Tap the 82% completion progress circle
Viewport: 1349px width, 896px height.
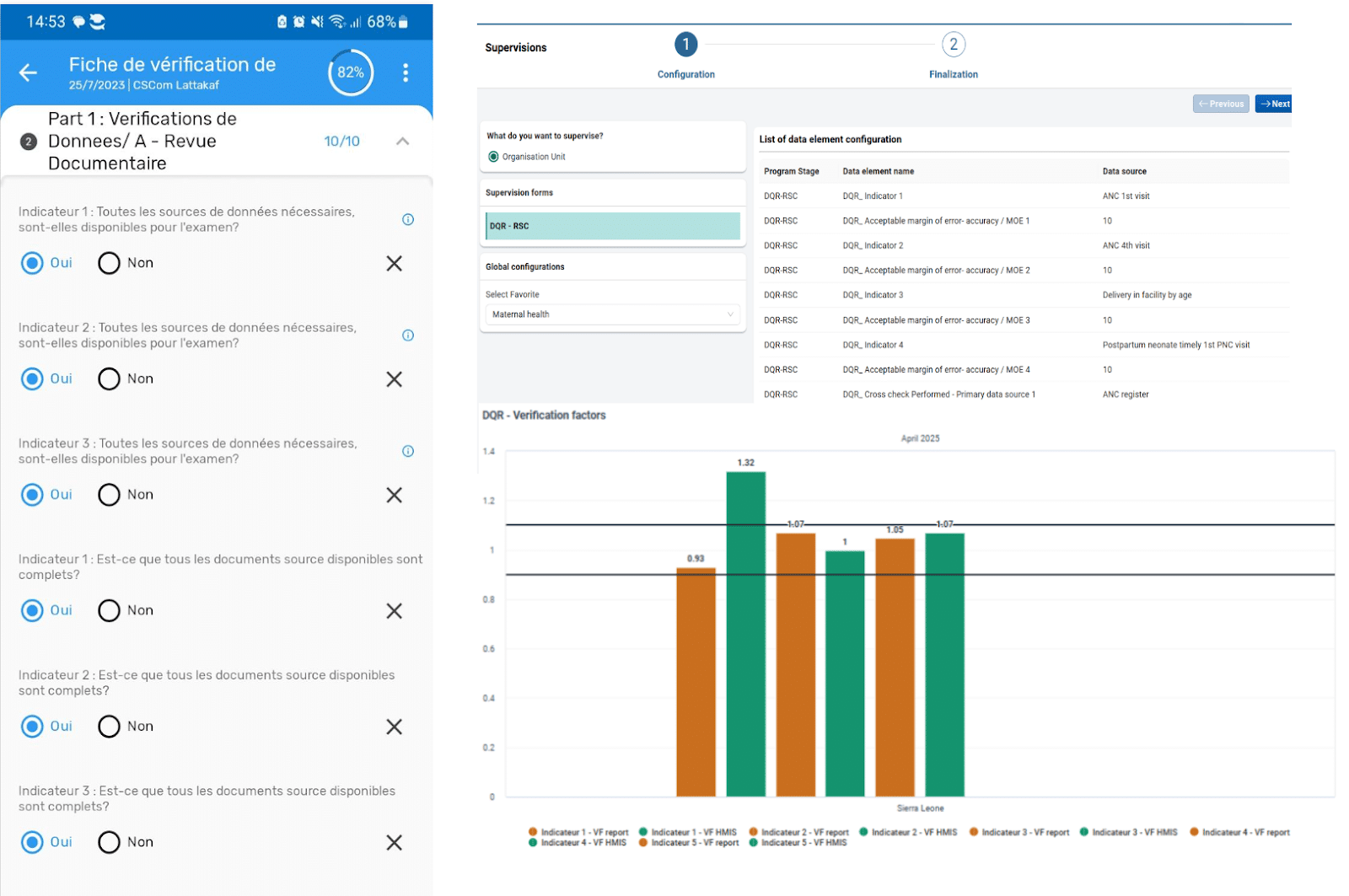click(351, 72)
